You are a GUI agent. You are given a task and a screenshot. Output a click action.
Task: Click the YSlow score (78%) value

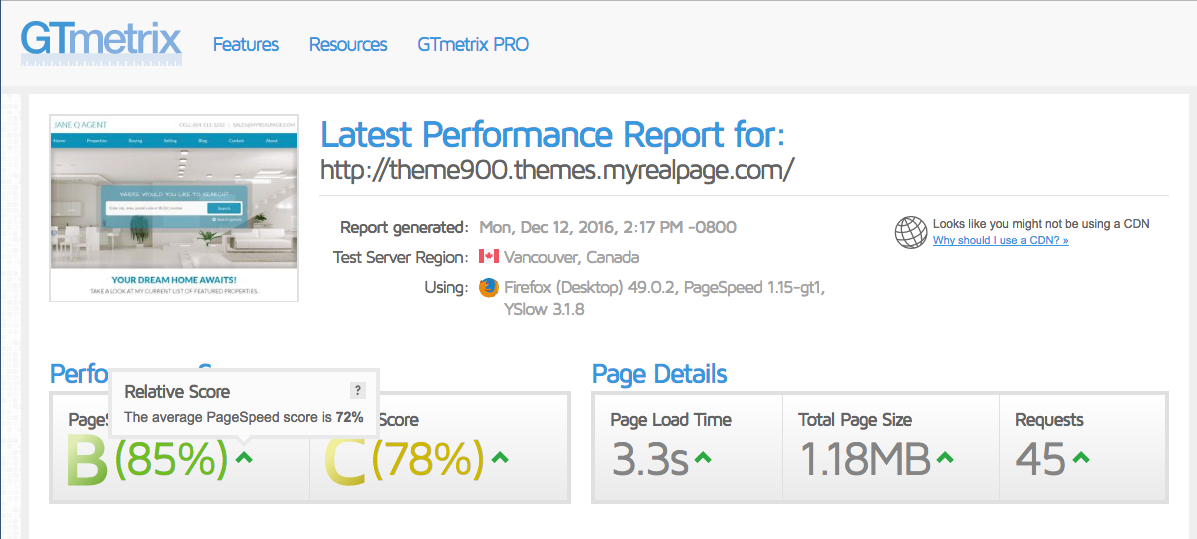coord(428,460)
